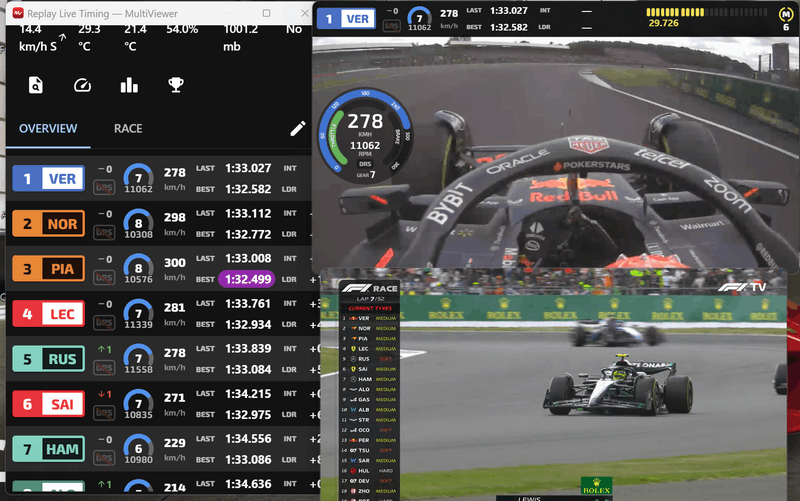
Task: Select the NOR driver badge
Action: (48, 223)
